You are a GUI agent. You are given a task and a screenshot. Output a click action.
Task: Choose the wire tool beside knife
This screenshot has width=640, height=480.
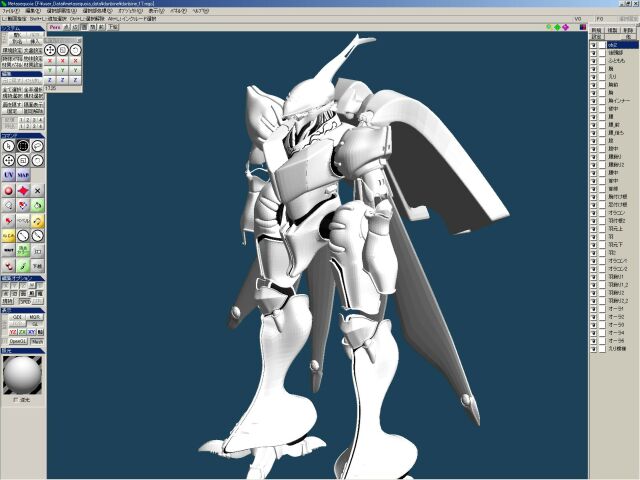pyautogui.click(x=38, y=236)
